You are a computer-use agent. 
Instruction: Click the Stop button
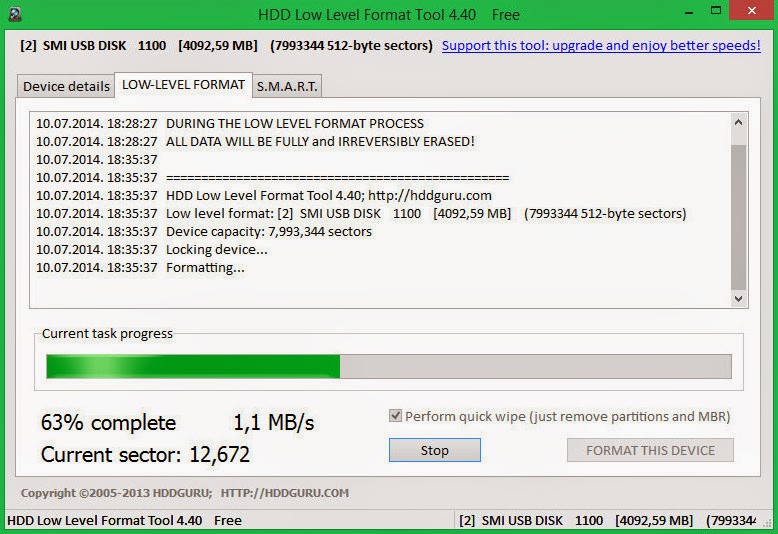click(x=435, y=450)
